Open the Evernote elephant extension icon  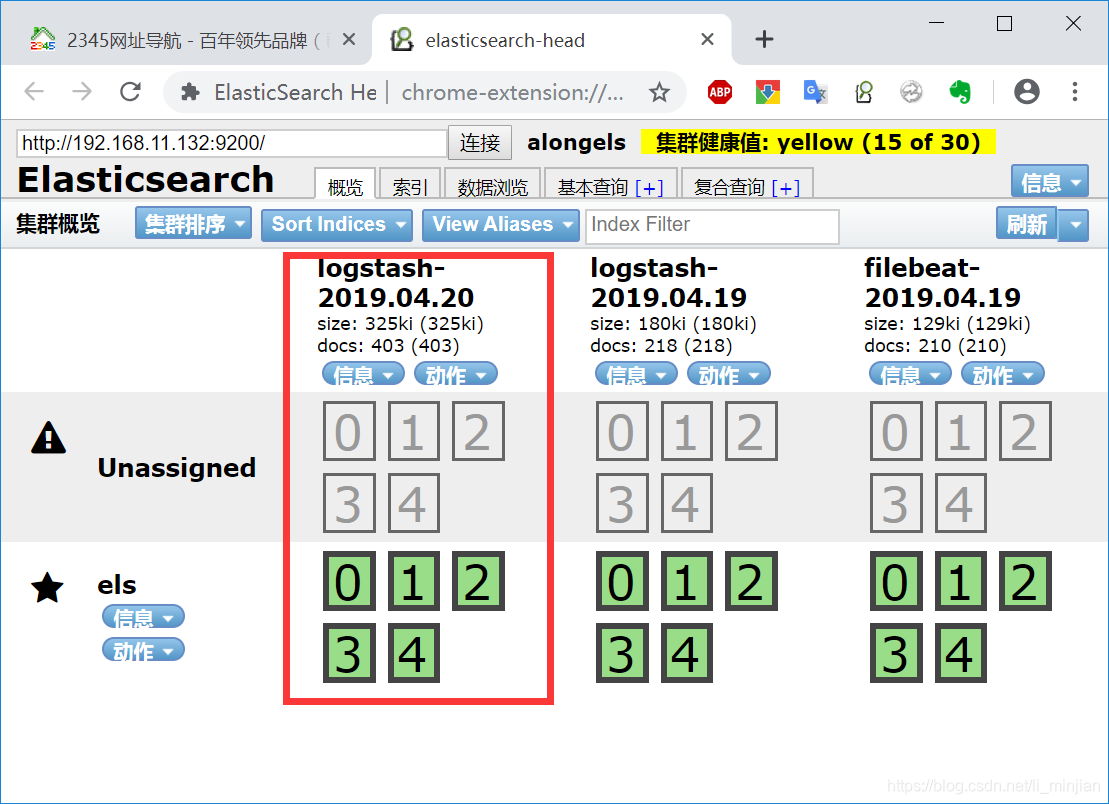[x=960, y=92]
